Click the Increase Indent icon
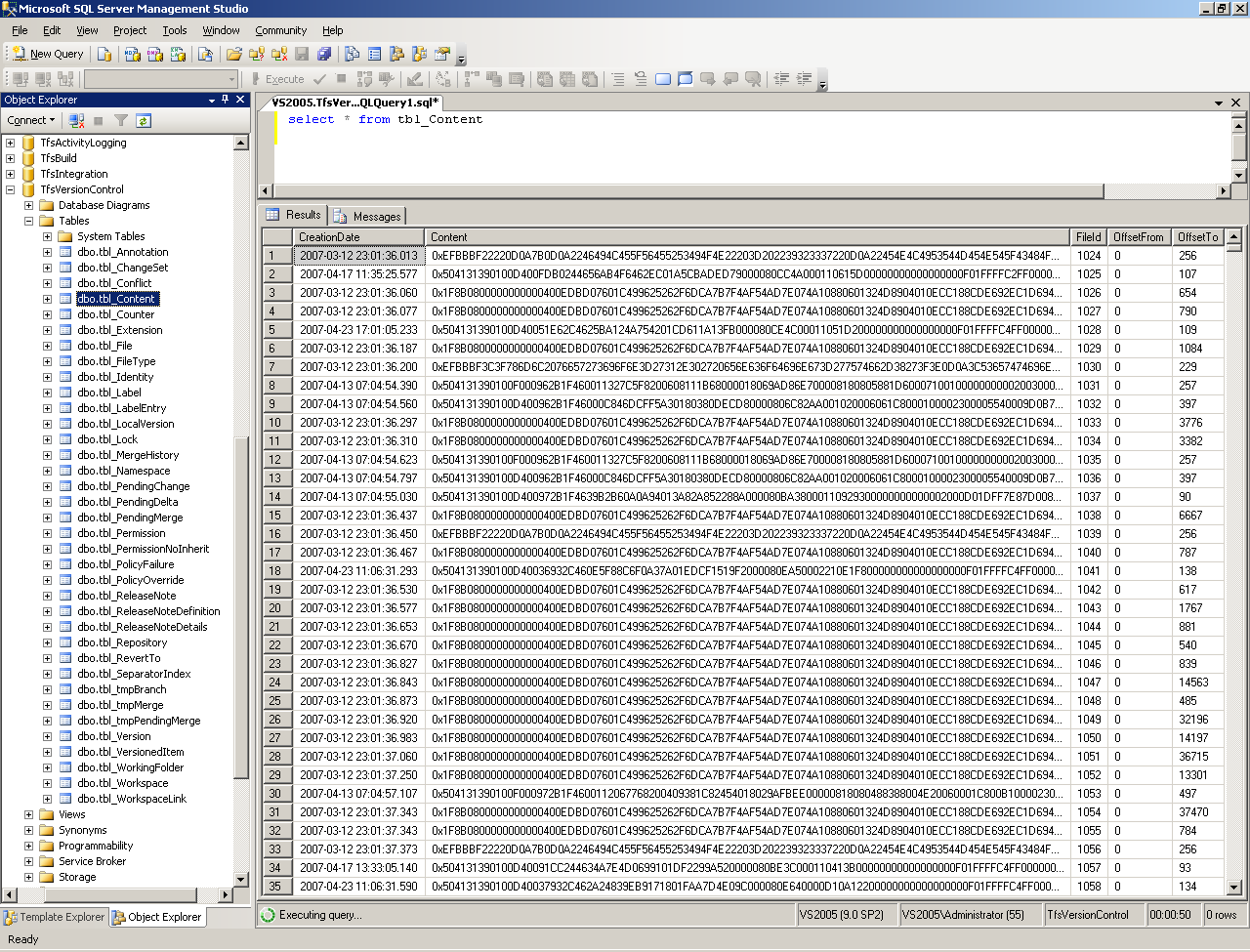Screen dimensions: 1250x952 pyautogui.click(x=804, y=79)
